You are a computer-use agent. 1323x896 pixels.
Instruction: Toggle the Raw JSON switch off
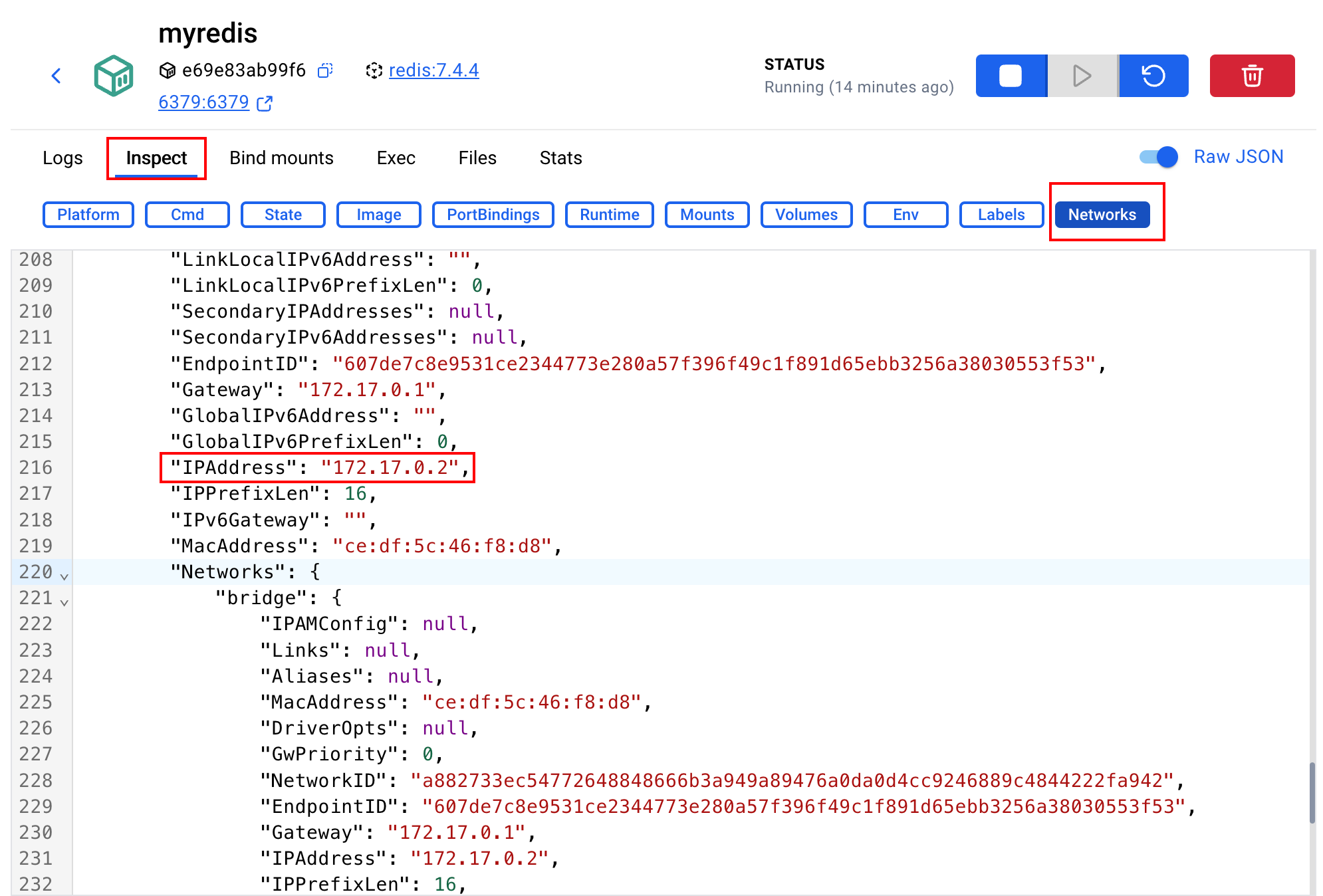point(1158,157)
